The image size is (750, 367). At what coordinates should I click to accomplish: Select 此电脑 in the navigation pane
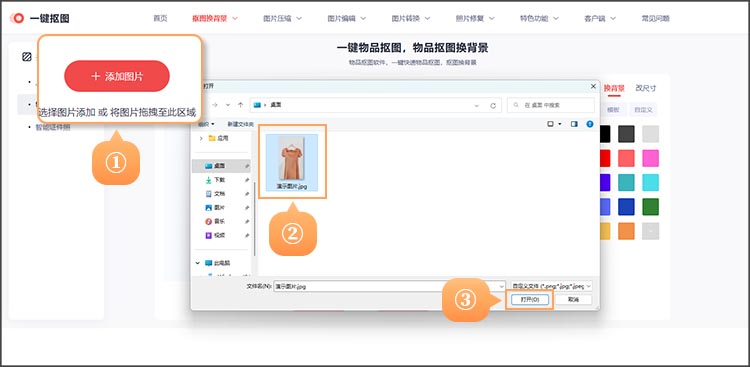tap(218, 263)
